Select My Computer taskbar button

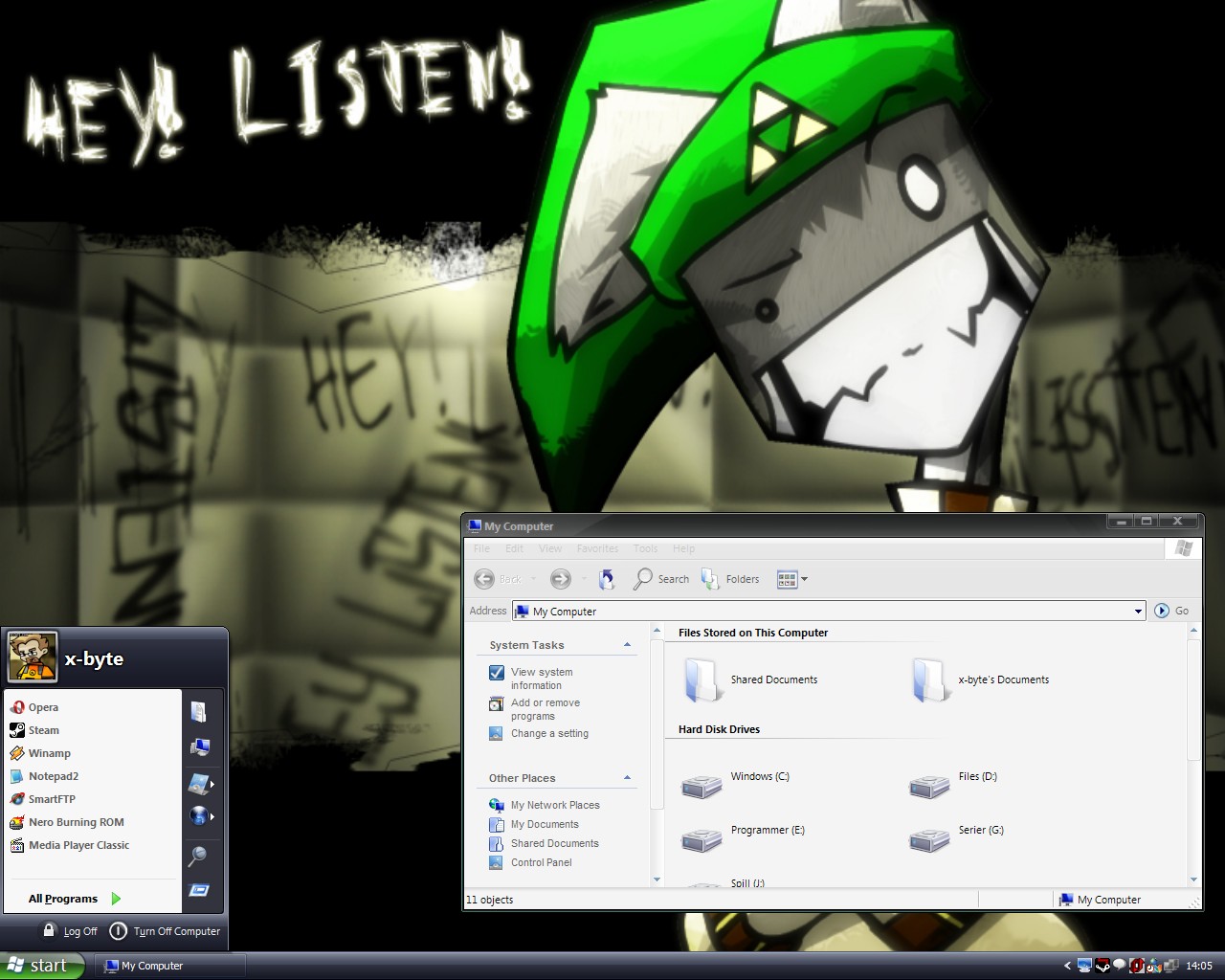(x=170, y=966)
